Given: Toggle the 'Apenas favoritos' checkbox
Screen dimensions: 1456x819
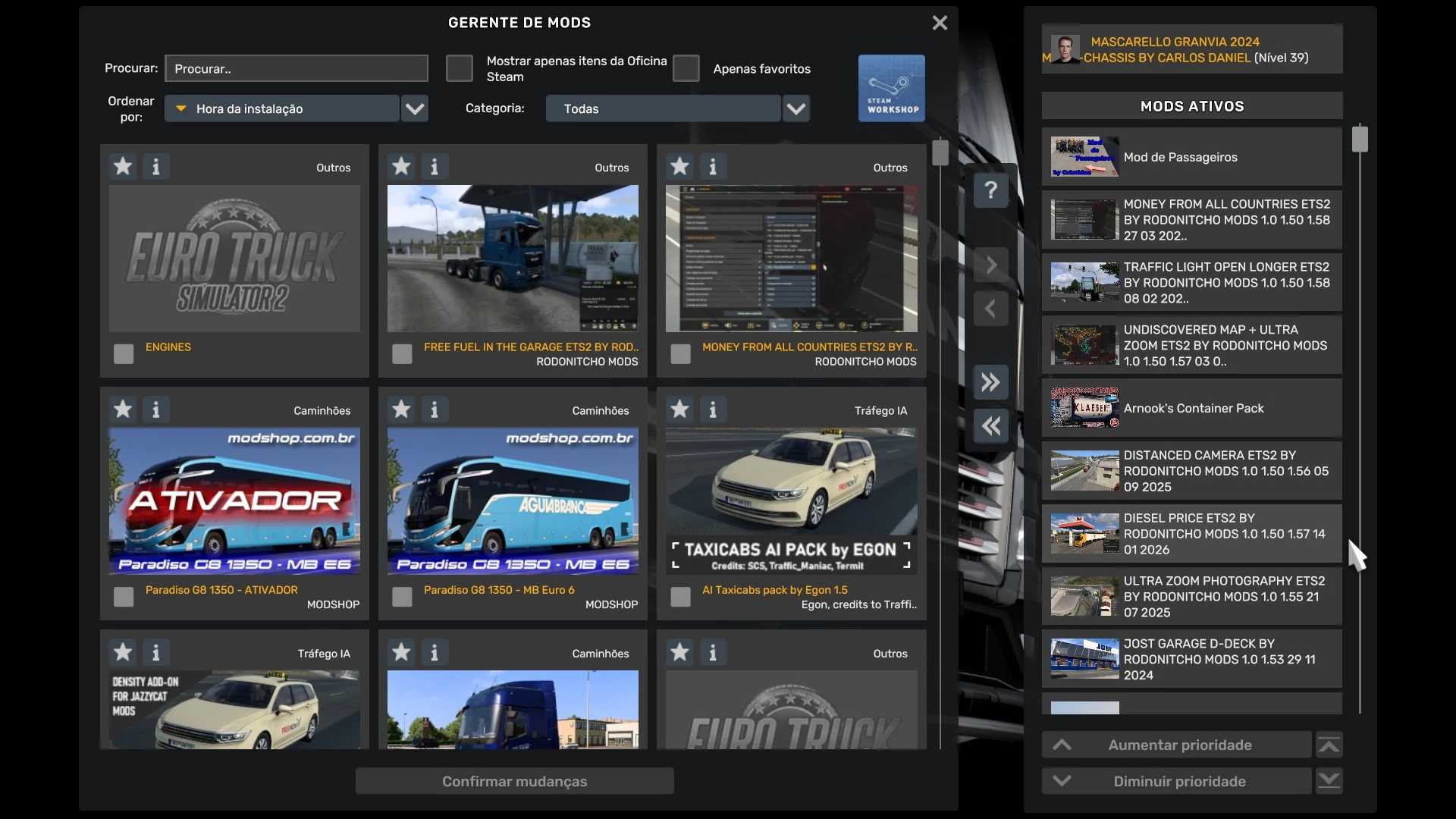Looking at the screenshot, I should [686, 68].
